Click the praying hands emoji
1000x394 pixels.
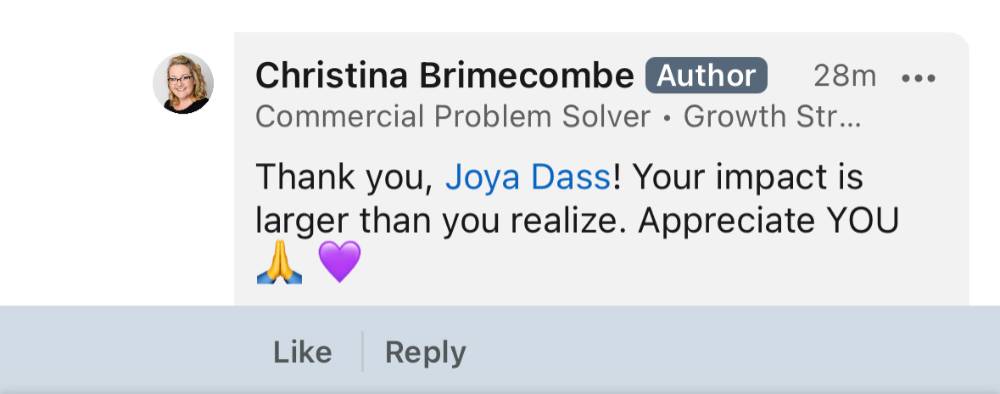(x=279, y=262)
